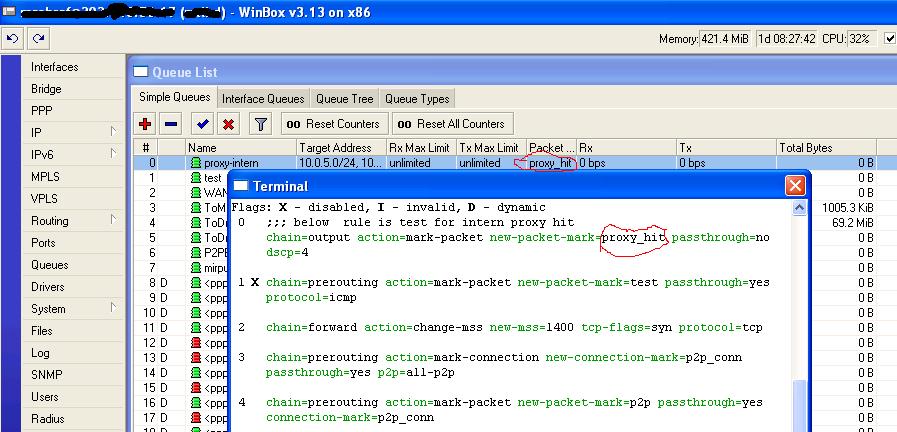Open MPLS menu item
Screen dimensions: 897x432
[x=45, y=177]
